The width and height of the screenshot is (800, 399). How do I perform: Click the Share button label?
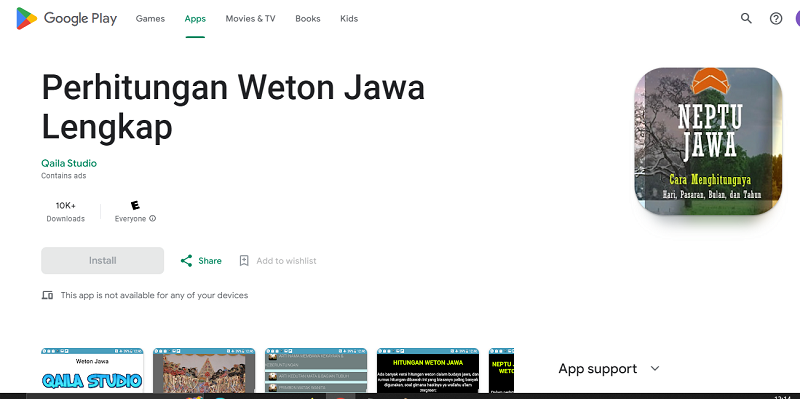[210, 261]
